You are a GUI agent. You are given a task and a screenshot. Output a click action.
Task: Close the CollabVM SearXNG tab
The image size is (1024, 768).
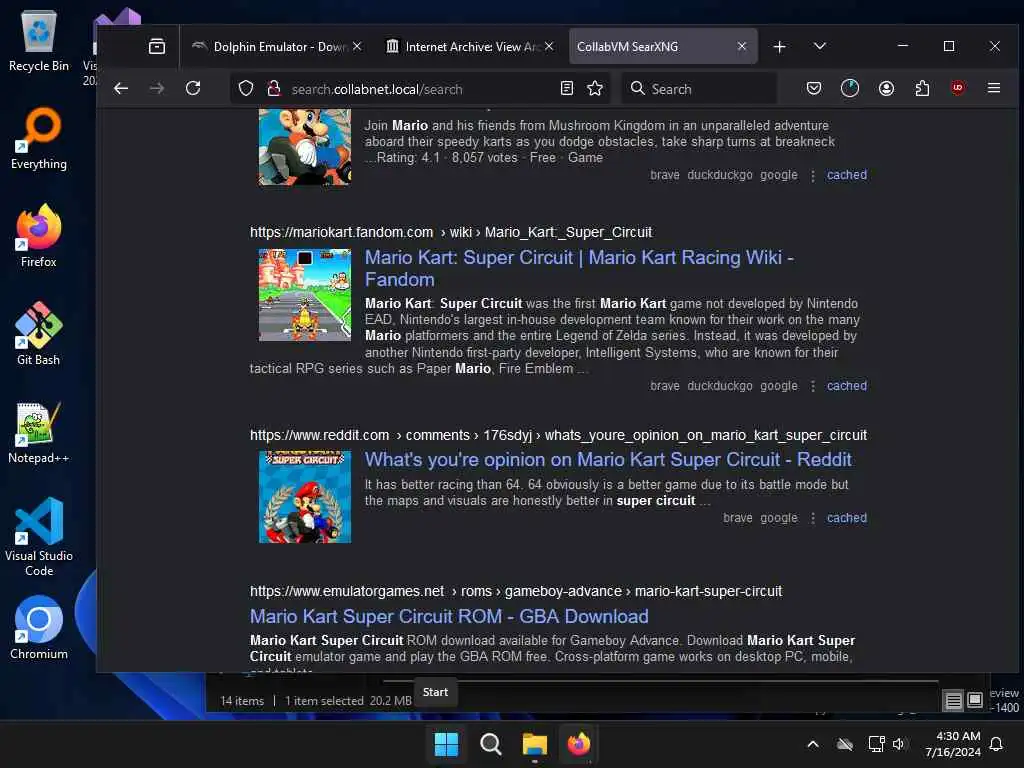742,46
